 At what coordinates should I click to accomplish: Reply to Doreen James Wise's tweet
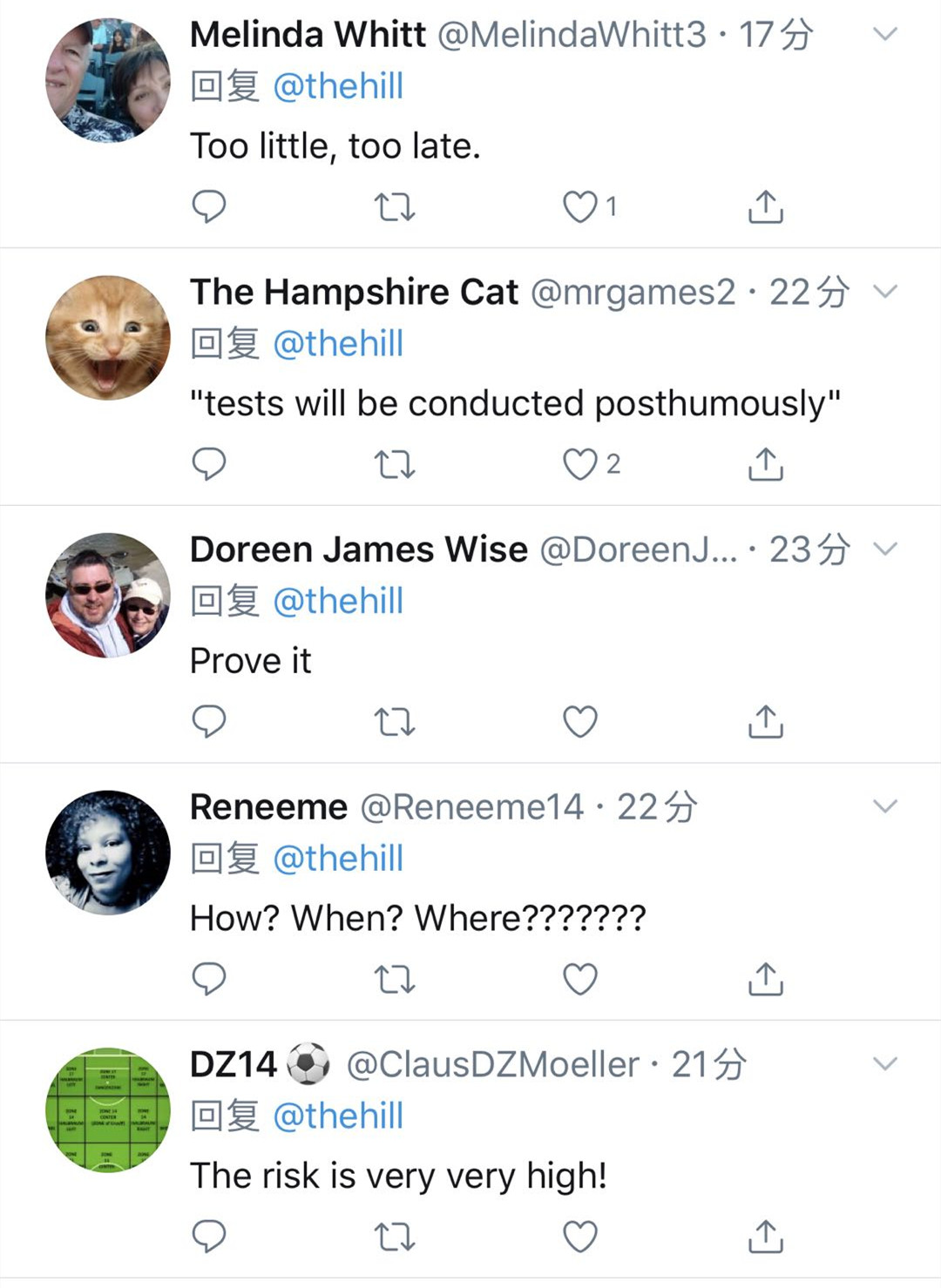(x=209, y=721)
